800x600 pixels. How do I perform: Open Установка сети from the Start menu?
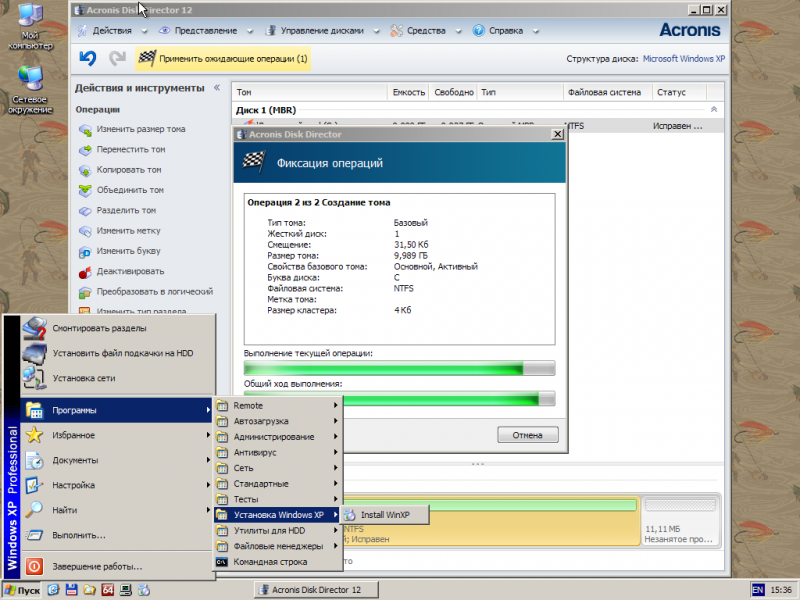(x=117, y=378)
